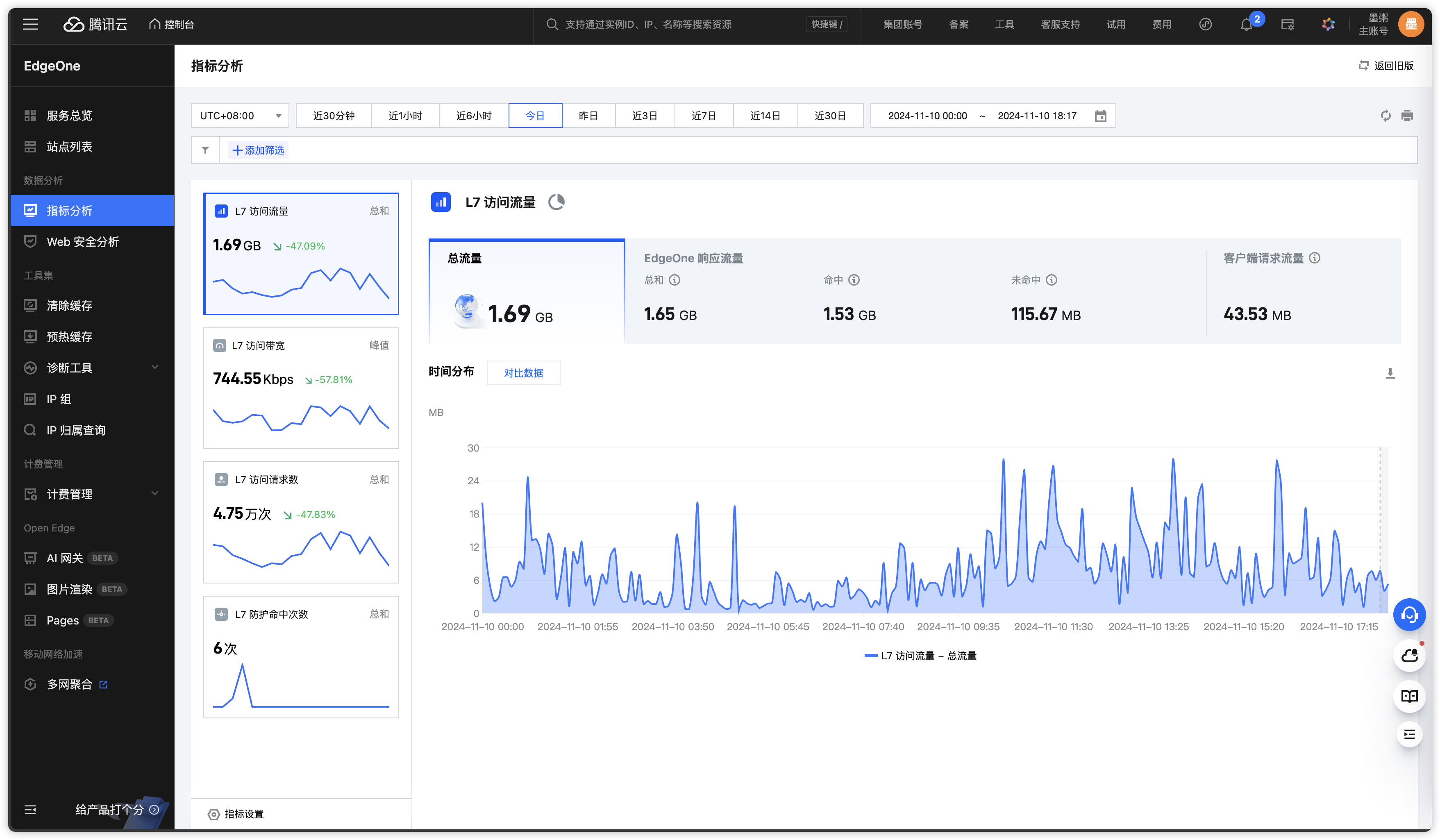
Task: Click the filter funnel icon
Action: point(205,150)
